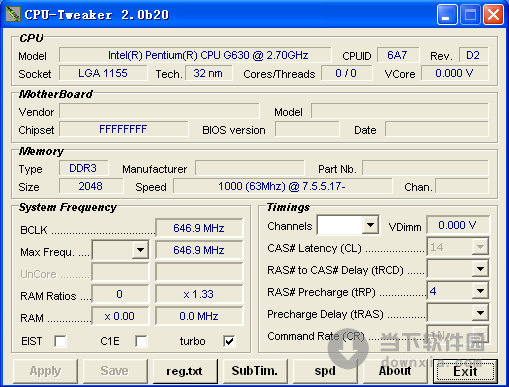The width and height of the screenshot is (509, 387).
Task: Click the empty Part Nb. field
Action: [425, 168]
